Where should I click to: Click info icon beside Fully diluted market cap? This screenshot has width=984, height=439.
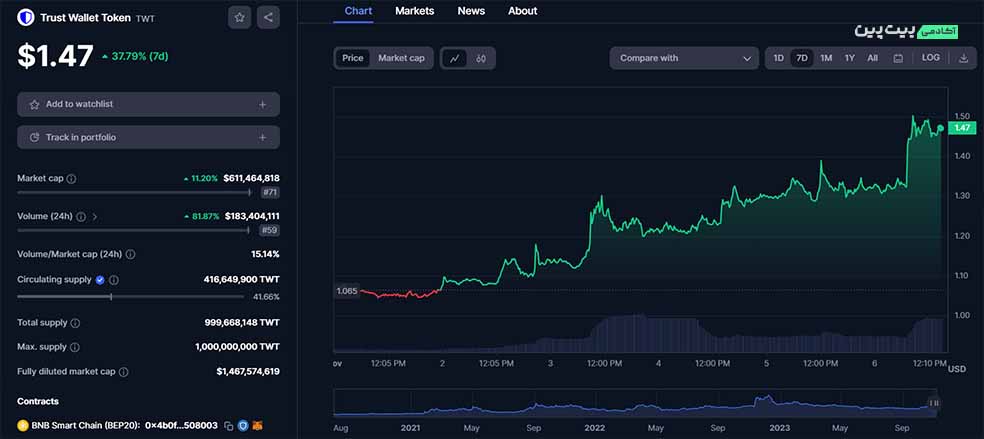click(x=124, y=372)
